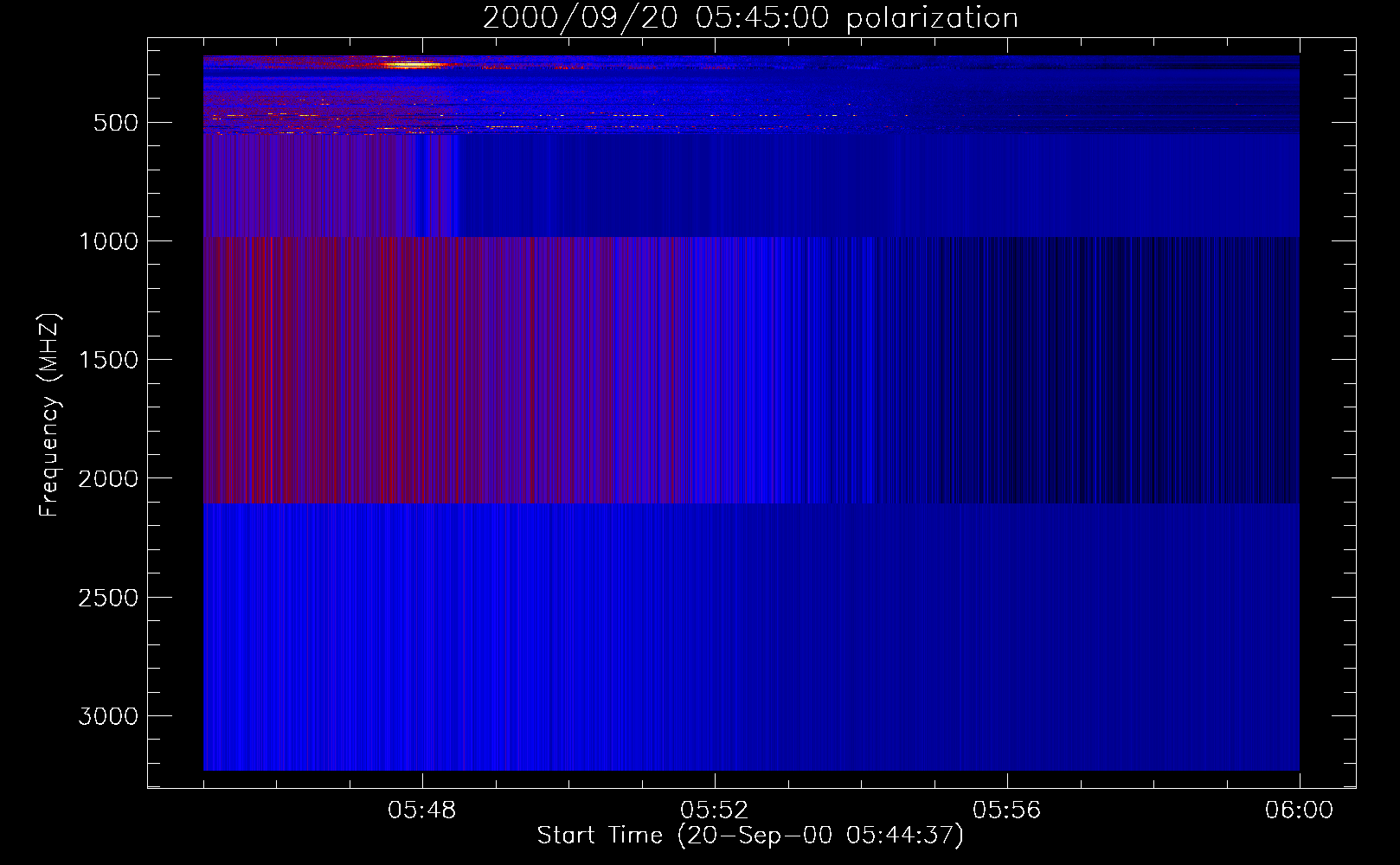Click the 1500 frequency tick label
Image resolution: width=1400 pixels, height=865 pixels.
pyautogui.click(x=108, y=360)
